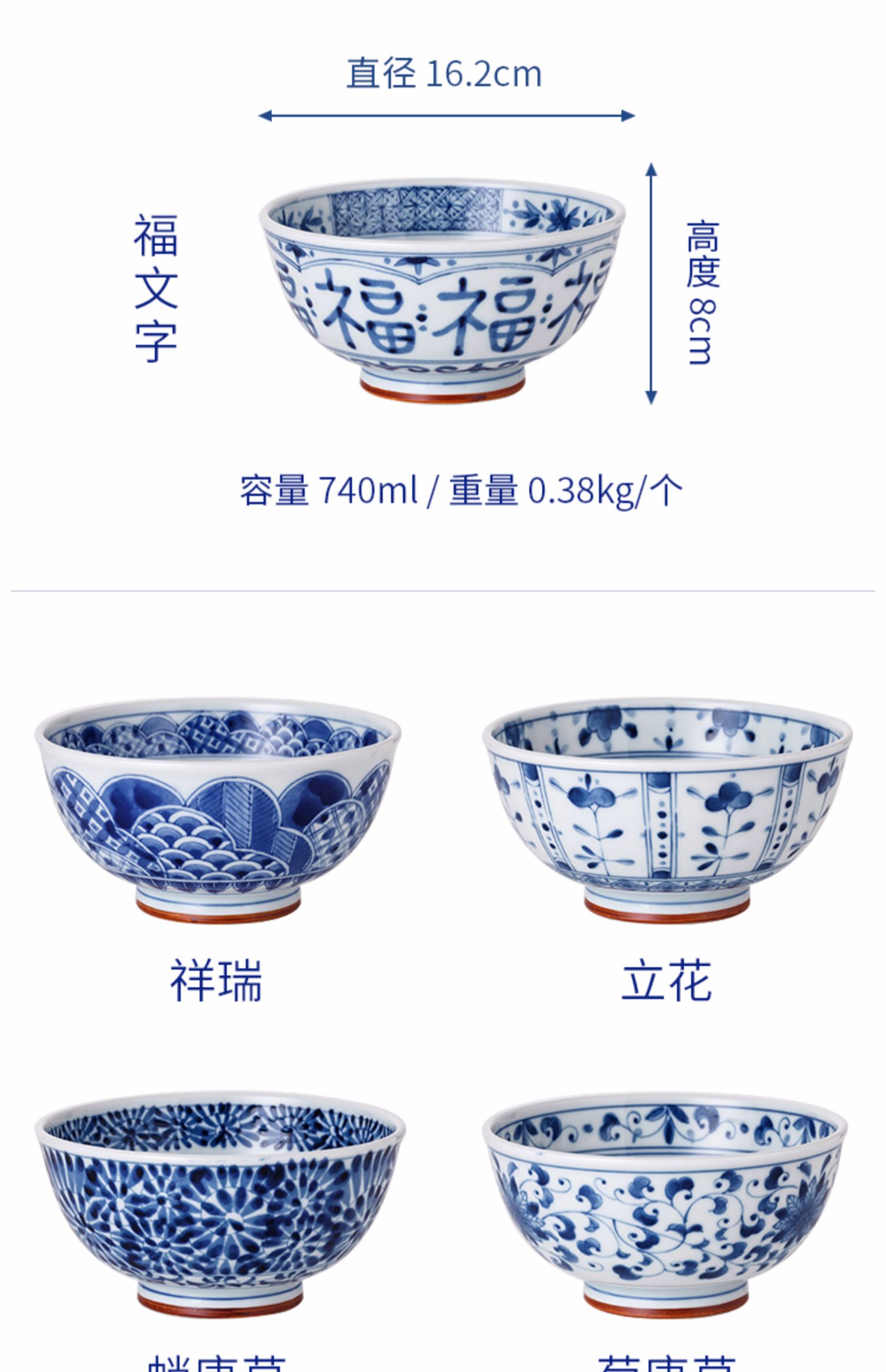886x1372 pixels.
Task: Click the top arrowhead of height line
Action: point(651,169)
